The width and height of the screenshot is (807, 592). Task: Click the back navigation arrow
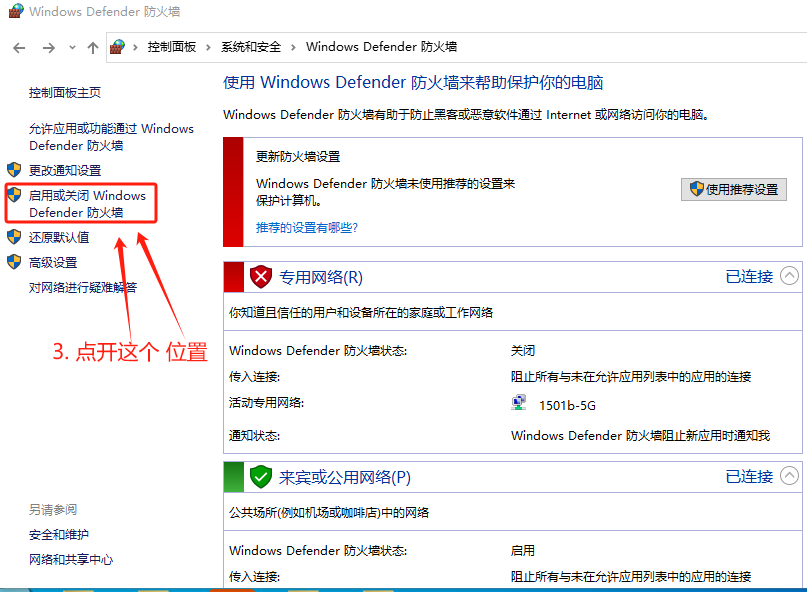click(x=19, y=47)
